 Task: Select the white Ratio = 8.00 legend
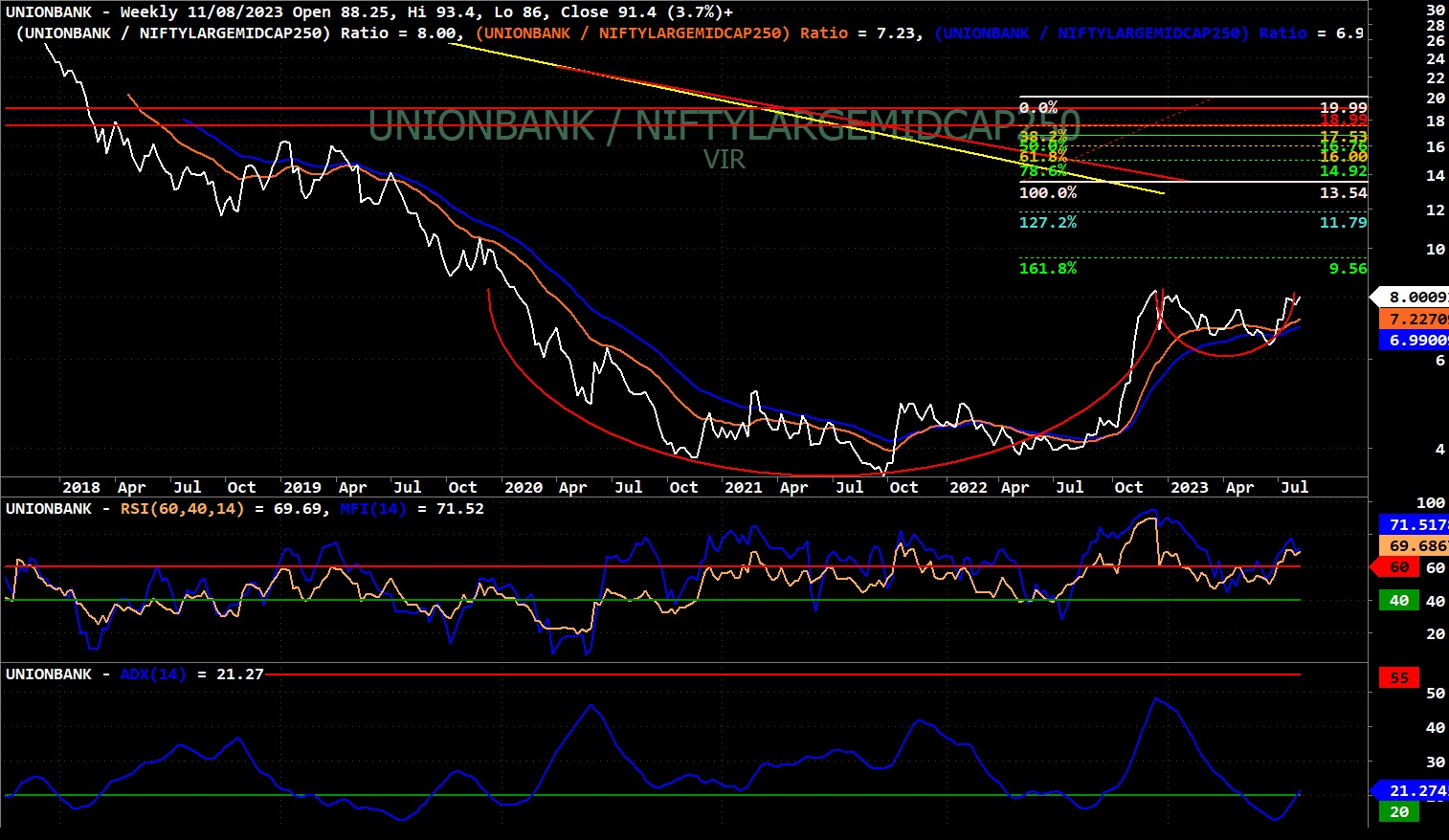239,33
